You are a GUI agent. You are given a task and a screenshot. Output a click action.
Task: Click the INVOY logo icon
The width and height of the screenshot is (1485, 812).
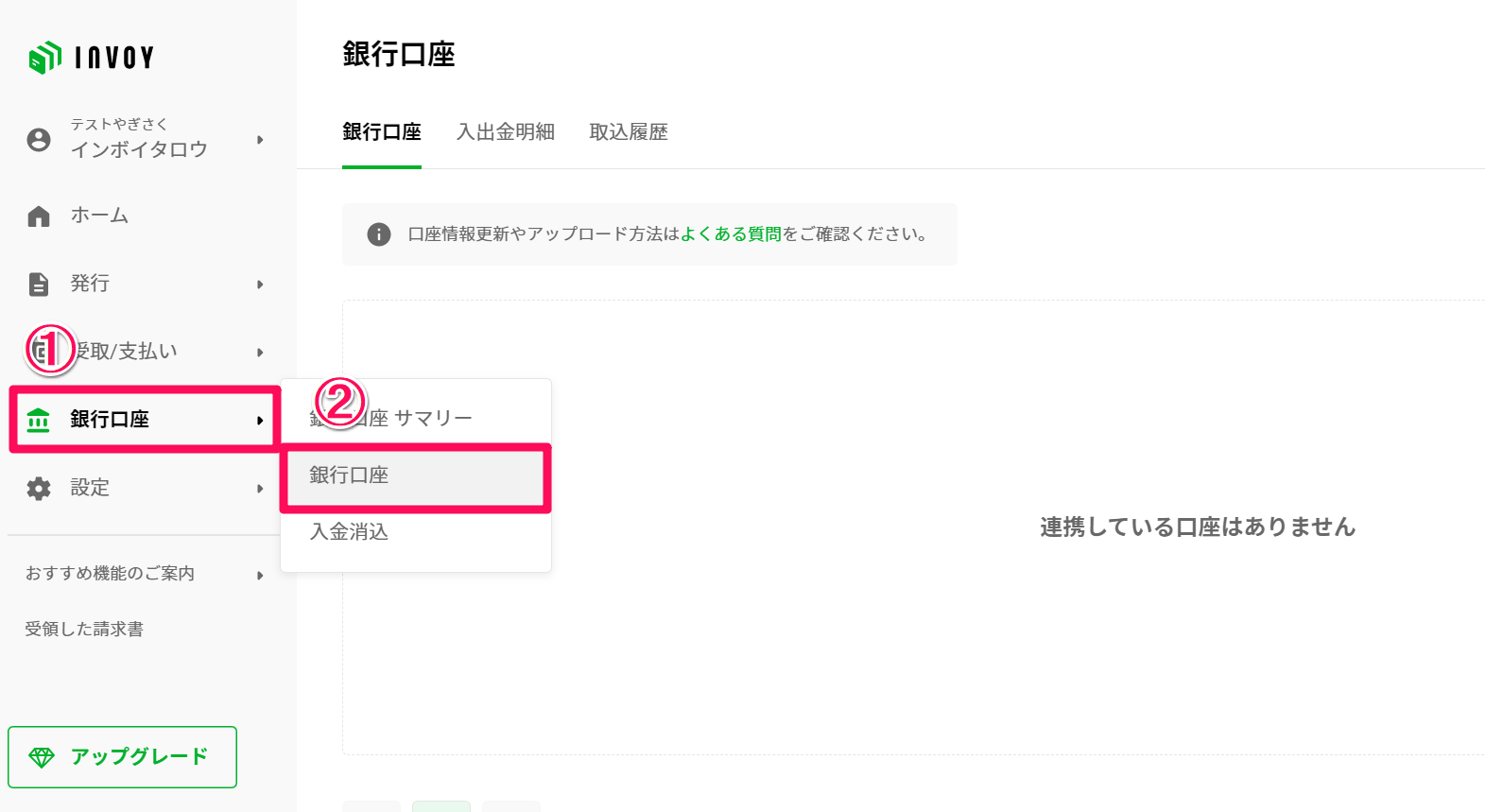tap(44, 58)
